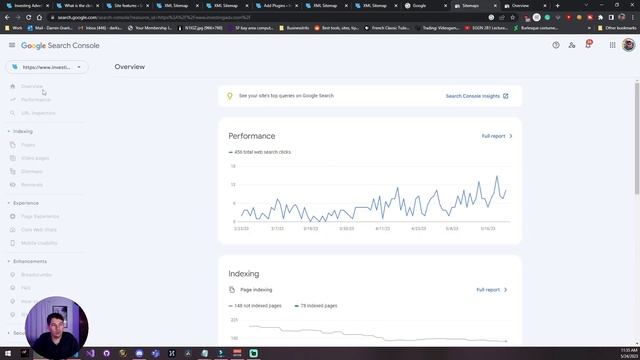
Task: Click the Removals eye-off icon
Action: [x=13, y=185]
